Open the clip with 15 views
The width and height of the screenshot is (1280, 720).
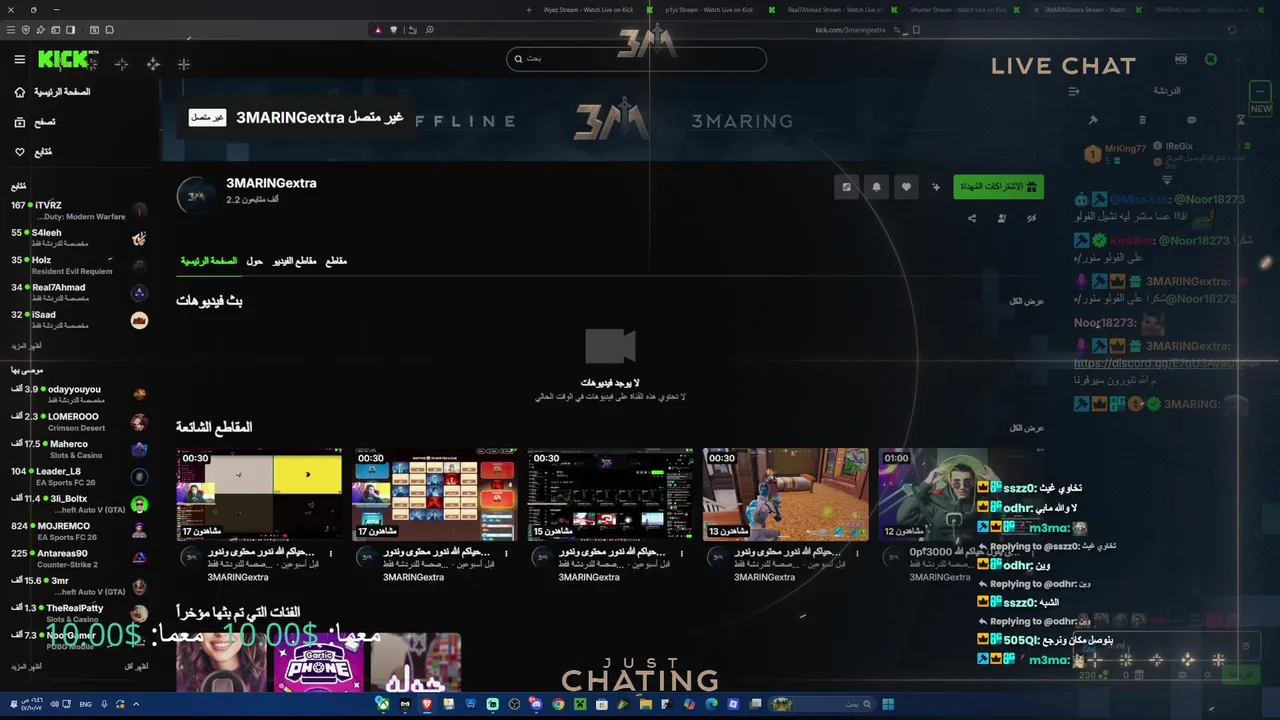point(610,495)
